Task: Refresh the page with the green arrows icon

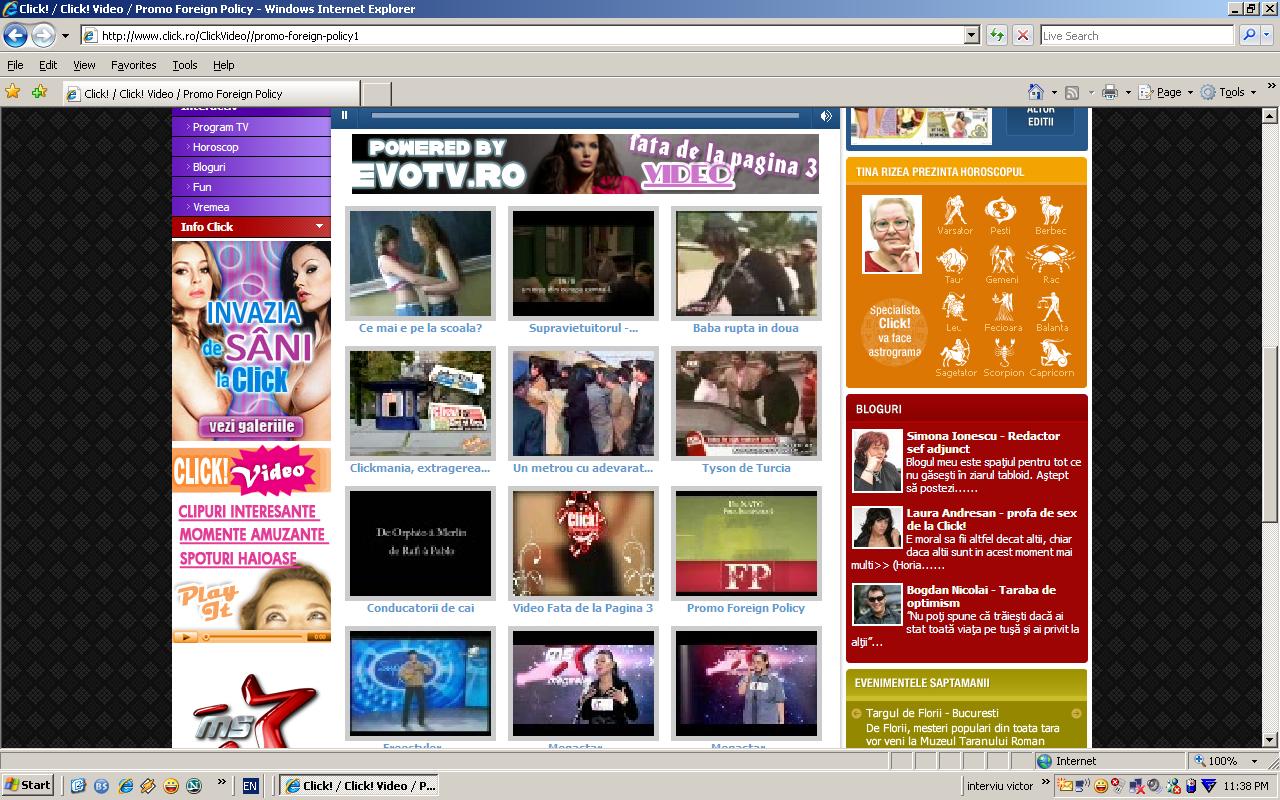Action: [x=997, y=35]
